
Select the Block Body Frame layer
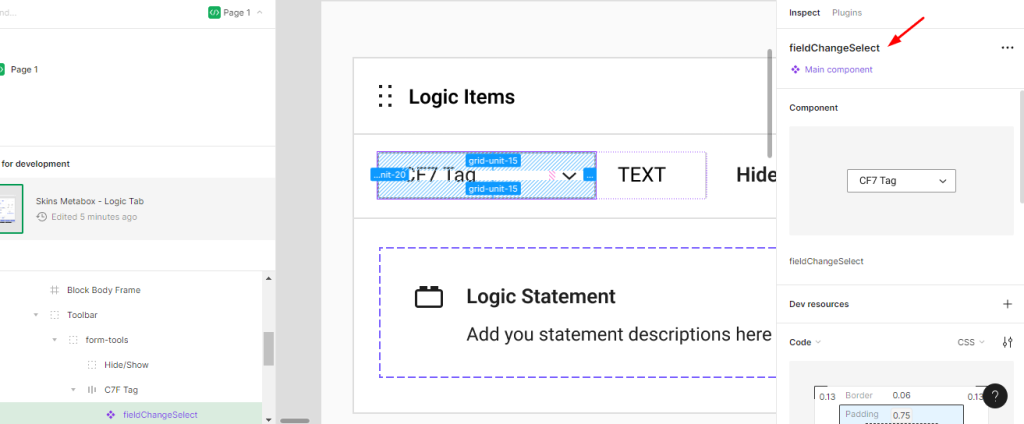(103, 290)
